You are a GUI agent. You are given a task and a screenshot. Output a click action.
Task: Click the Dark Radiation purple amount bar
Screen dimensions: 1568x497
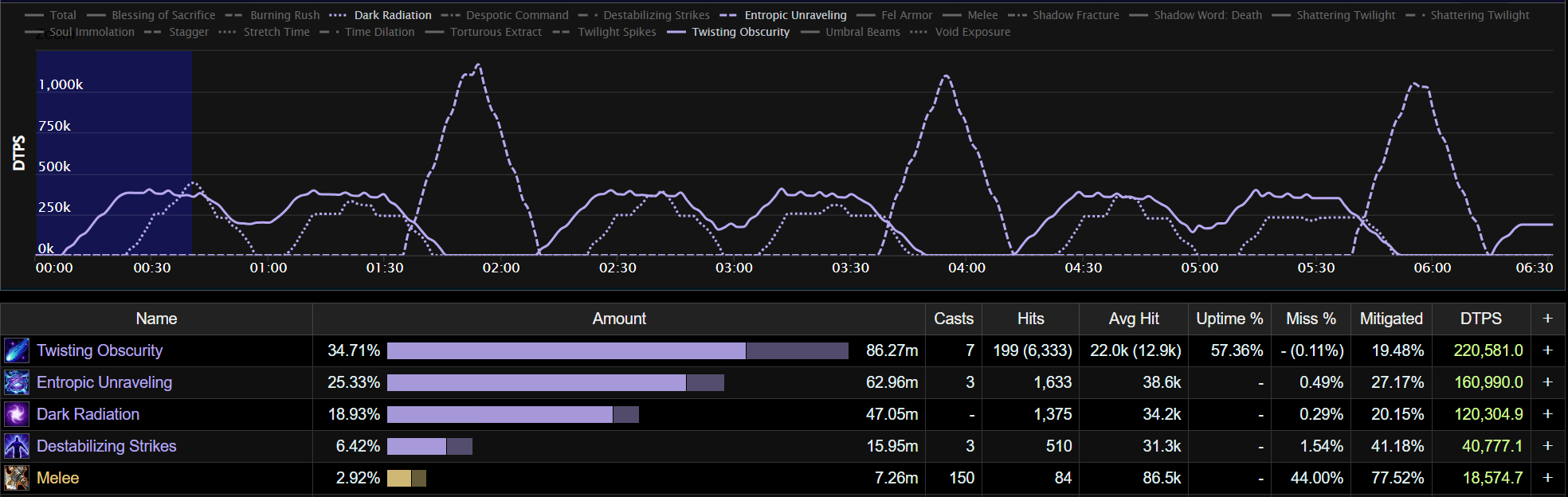click(x=500, y=414)
